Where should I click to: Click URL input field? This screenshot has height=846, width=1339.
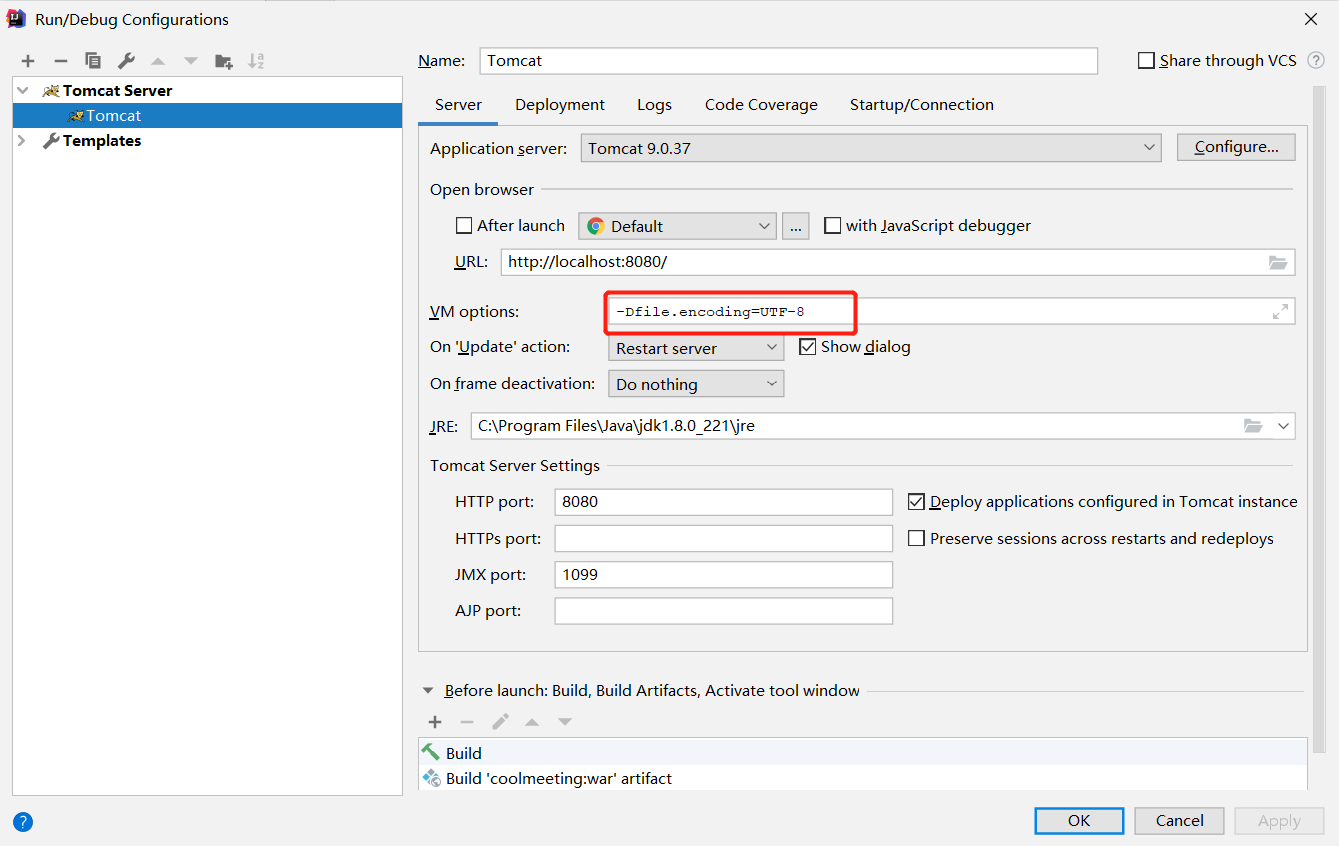tap(898, 262)
